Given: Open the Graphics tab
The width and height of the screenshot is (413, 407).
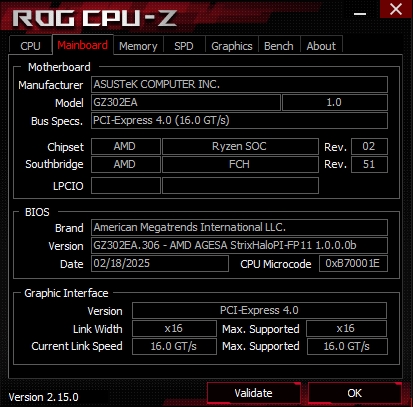Looking at the screenshot, I should 232,46.
